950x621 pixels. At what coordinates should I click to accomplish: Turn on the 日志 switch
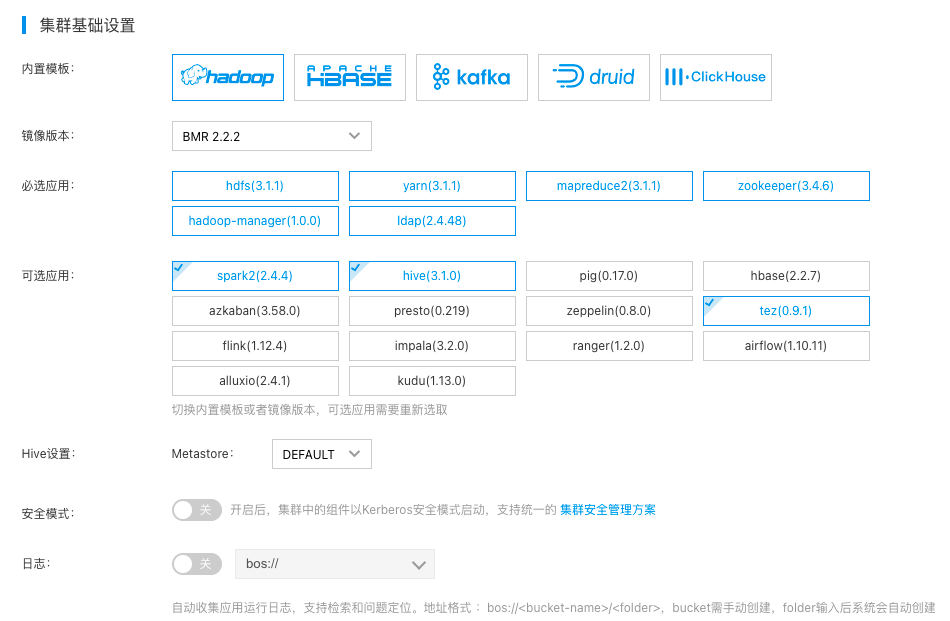[197, 564]
